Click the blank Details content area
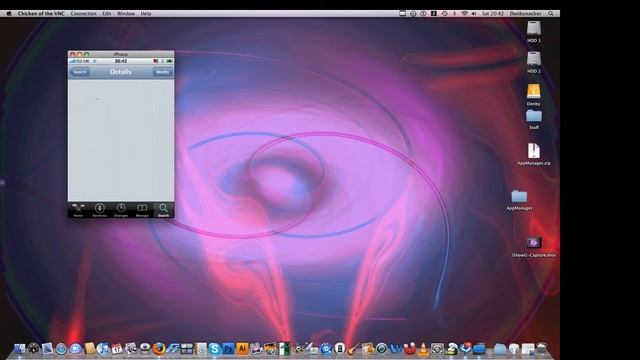640x360 pixels. tap(121, 140)
